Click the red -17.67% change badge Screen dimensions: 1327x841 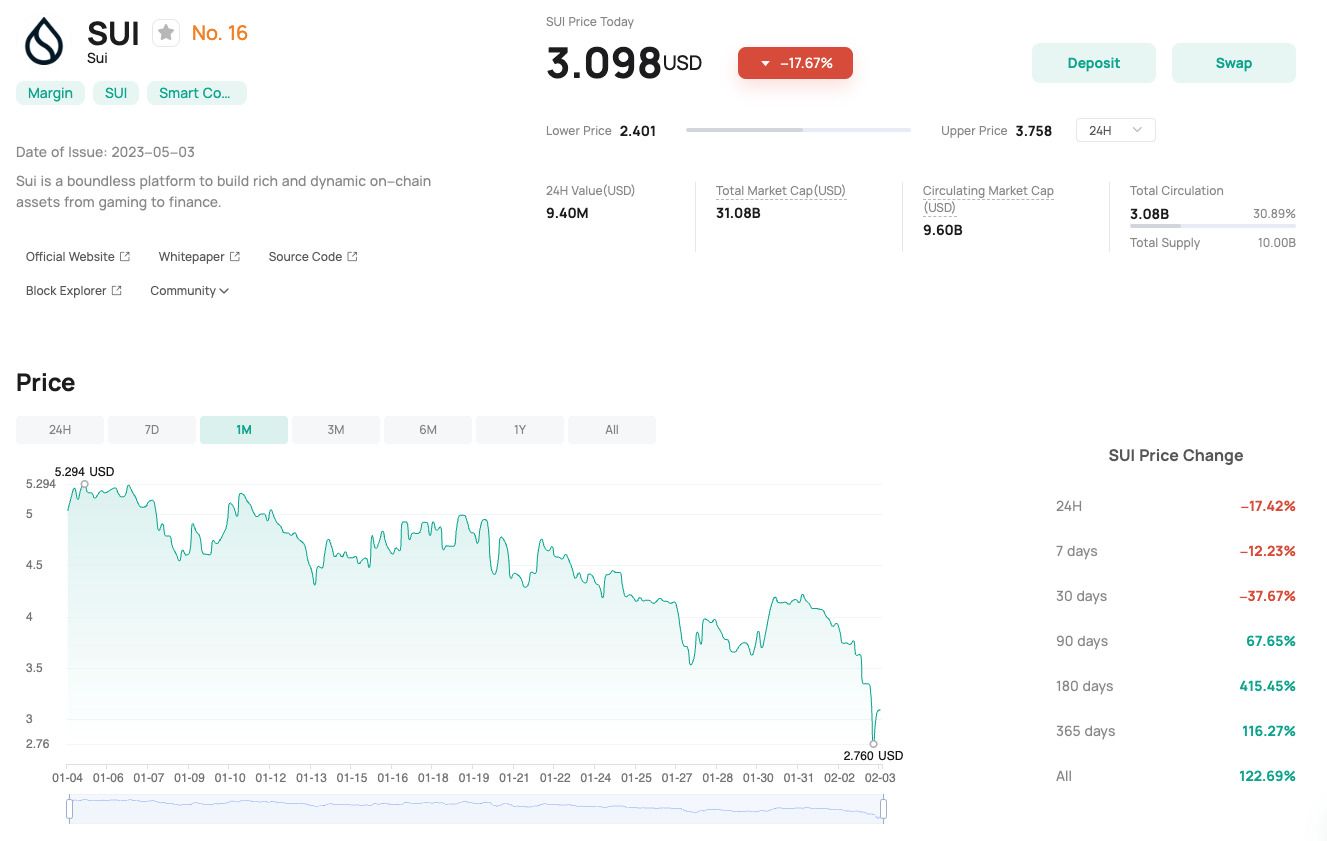click(795, 63)
